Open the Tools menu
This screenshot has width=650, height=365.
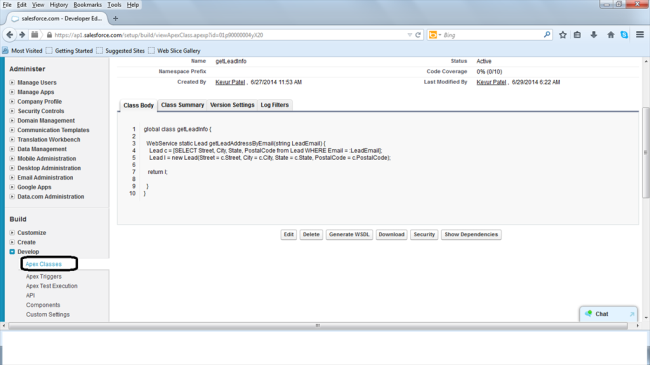pyautogui.click(x=114, y=5)
